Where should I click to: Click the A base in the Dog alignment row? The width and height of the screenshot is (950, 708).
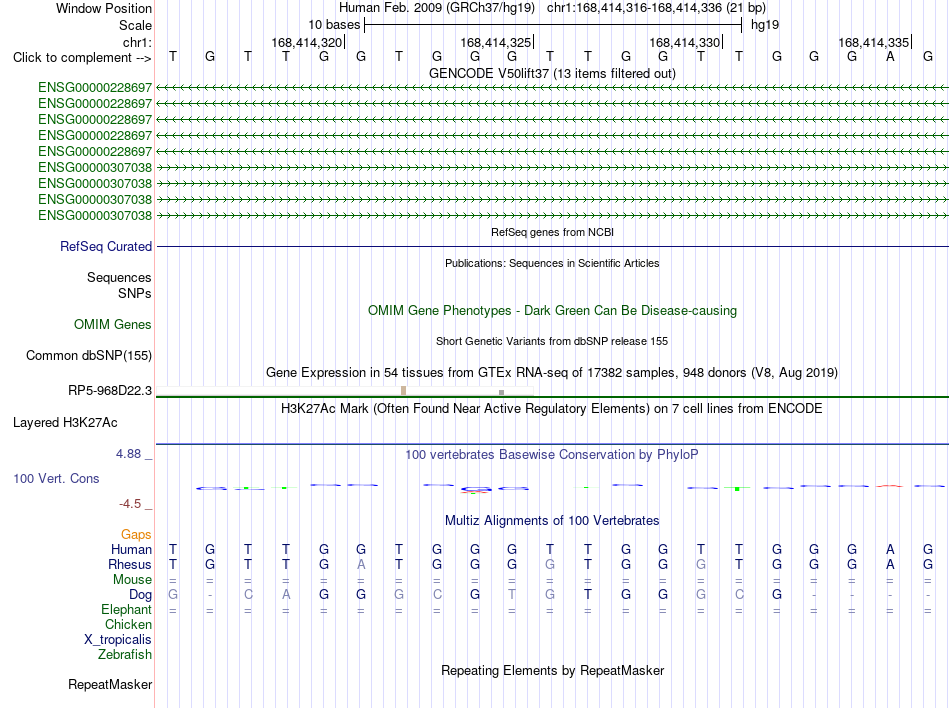(x=286, y=595)
